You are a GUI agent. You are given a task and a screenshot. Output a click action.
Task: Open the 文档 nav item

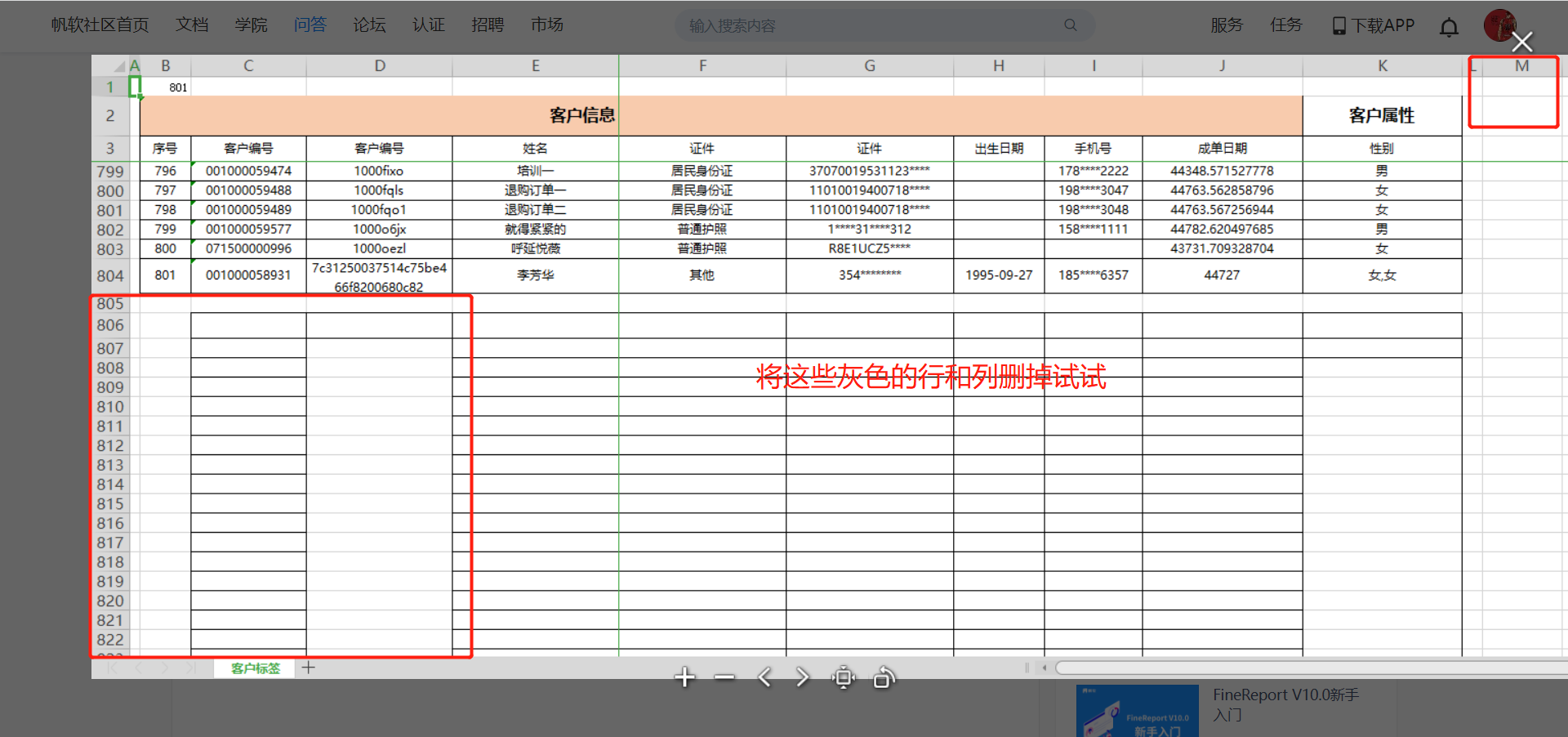coord(192,25)
